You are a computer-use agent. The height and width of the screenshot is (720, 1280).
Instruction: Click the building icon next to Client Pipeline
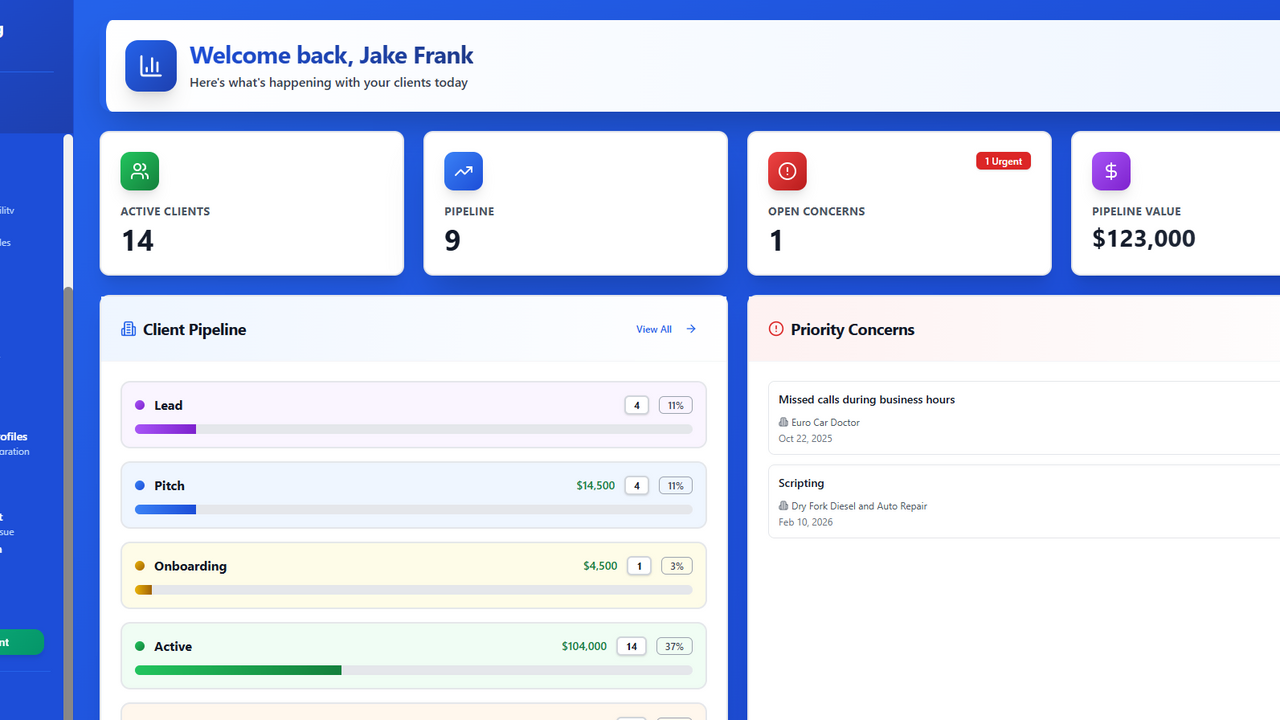click(128, 329)
